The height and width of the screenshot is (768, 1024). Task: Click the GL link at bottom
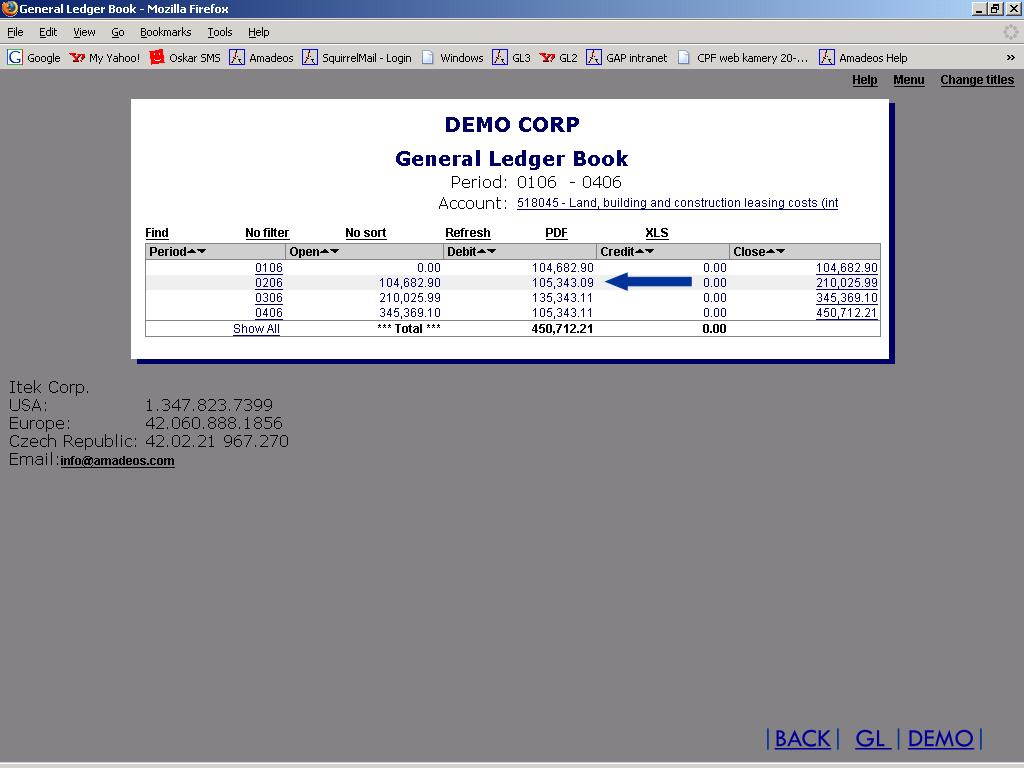871,739
